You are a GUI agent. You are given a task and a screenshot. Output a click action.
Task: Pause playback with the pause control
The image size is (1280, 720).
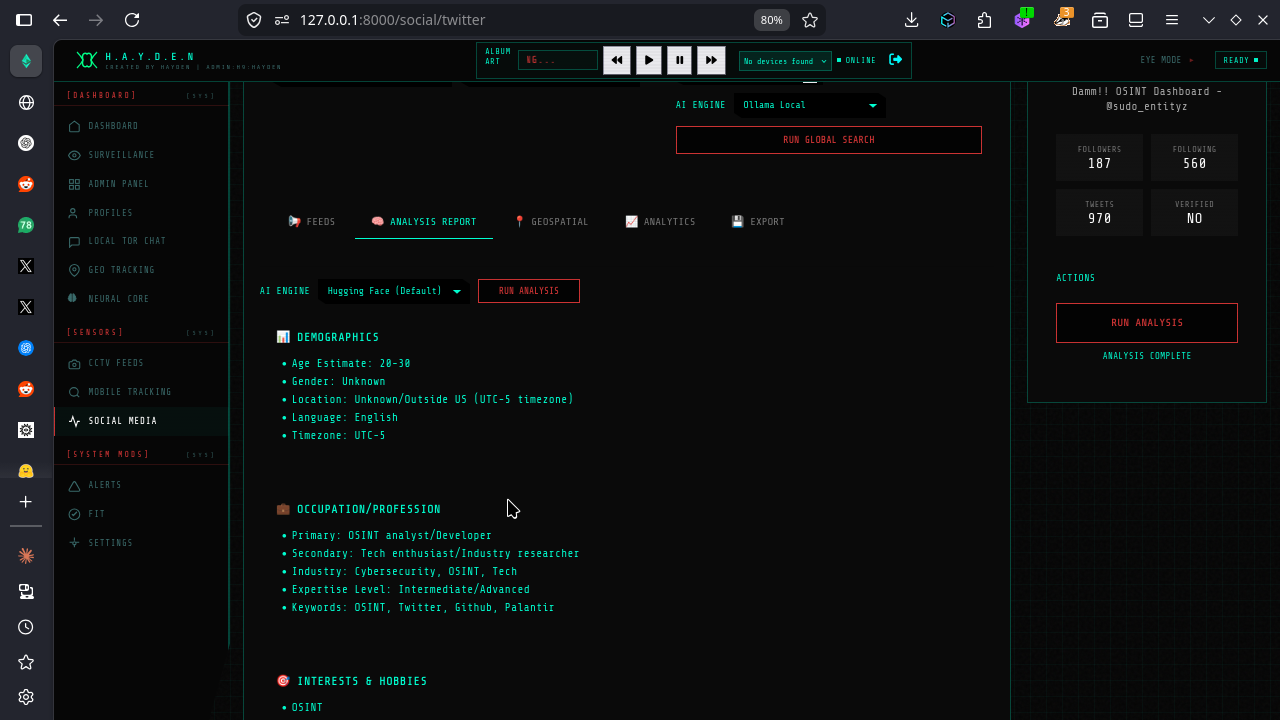click(x=679, y=60)
